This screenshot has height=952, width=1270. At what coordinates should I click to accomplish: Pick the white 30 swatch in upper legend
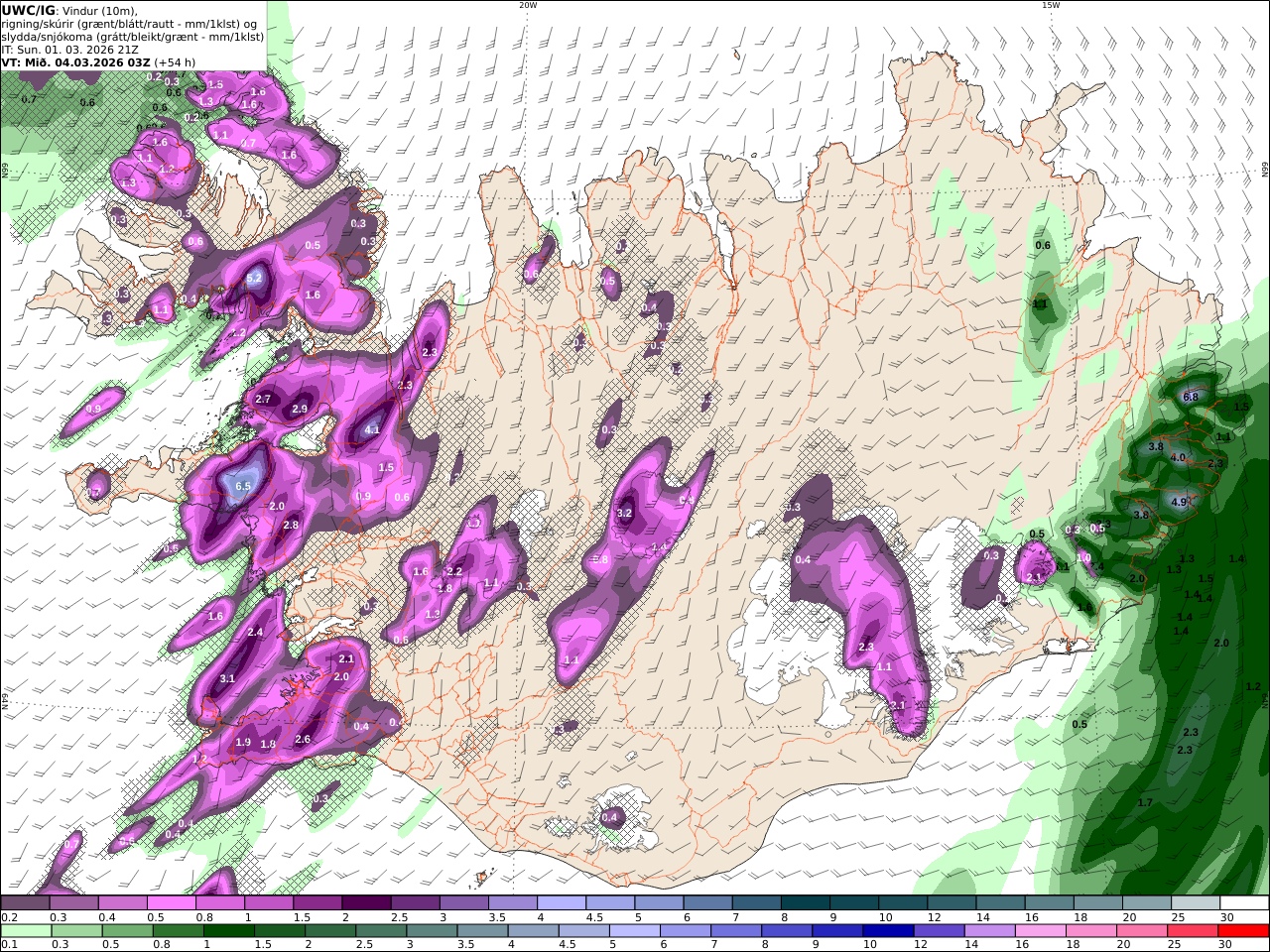click(x=1243, y=903)
